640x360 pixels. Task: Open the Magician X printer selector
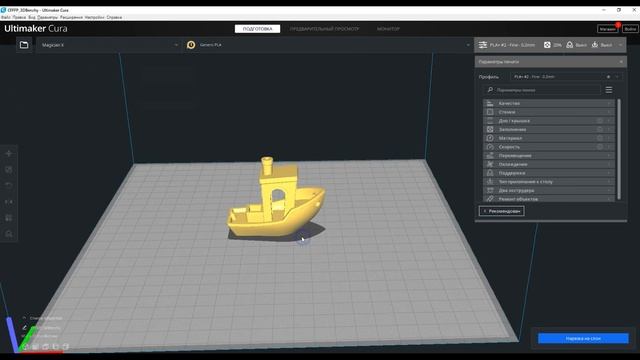click(x=109, y=45)
